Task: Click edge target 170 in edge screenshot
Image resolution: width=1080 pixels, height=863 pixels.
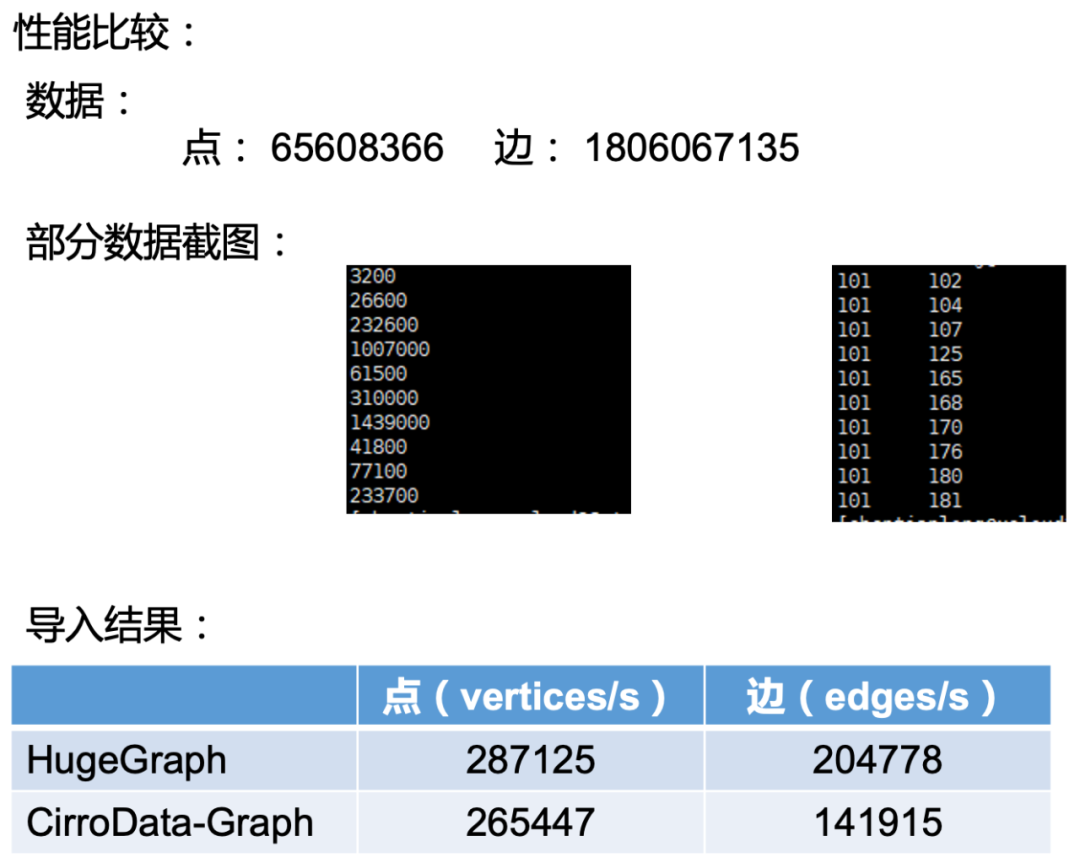Action: pyautogui.click(x=945, y=427)
